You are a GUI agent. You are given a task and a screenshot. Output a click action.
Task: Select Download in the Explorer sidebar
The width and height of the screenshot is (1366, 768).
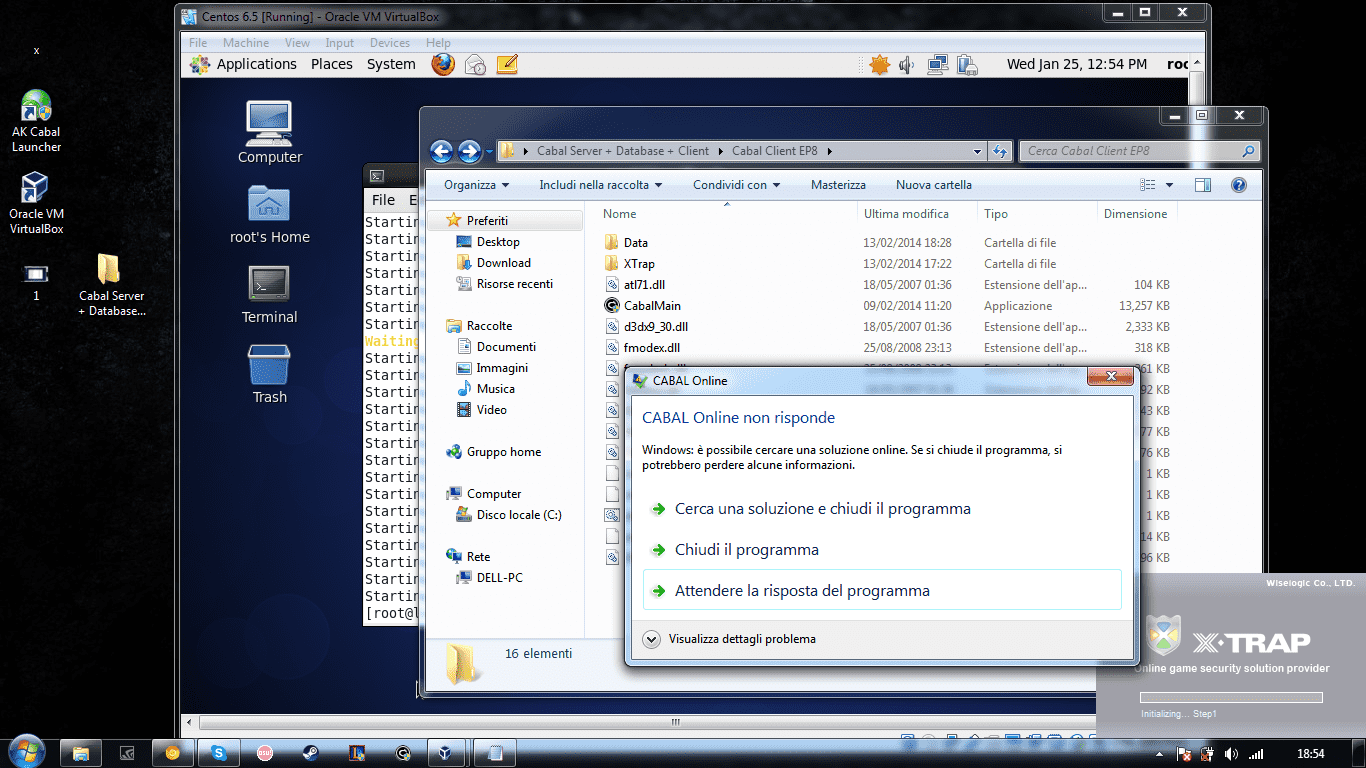pos(503,263)
